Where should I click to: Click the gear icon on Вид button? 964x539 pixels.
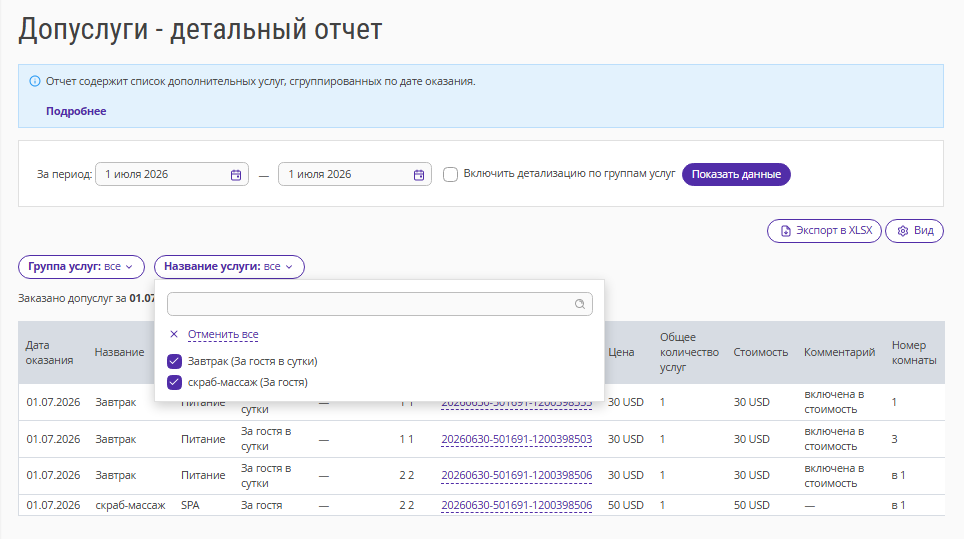click(903, 231)
